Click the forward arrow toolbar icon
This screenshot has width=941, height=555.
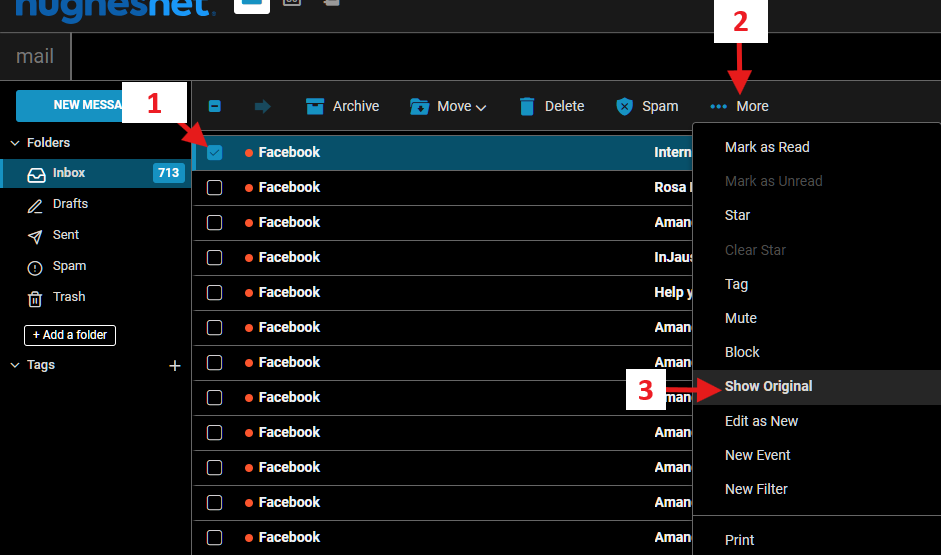click(262, 106)
